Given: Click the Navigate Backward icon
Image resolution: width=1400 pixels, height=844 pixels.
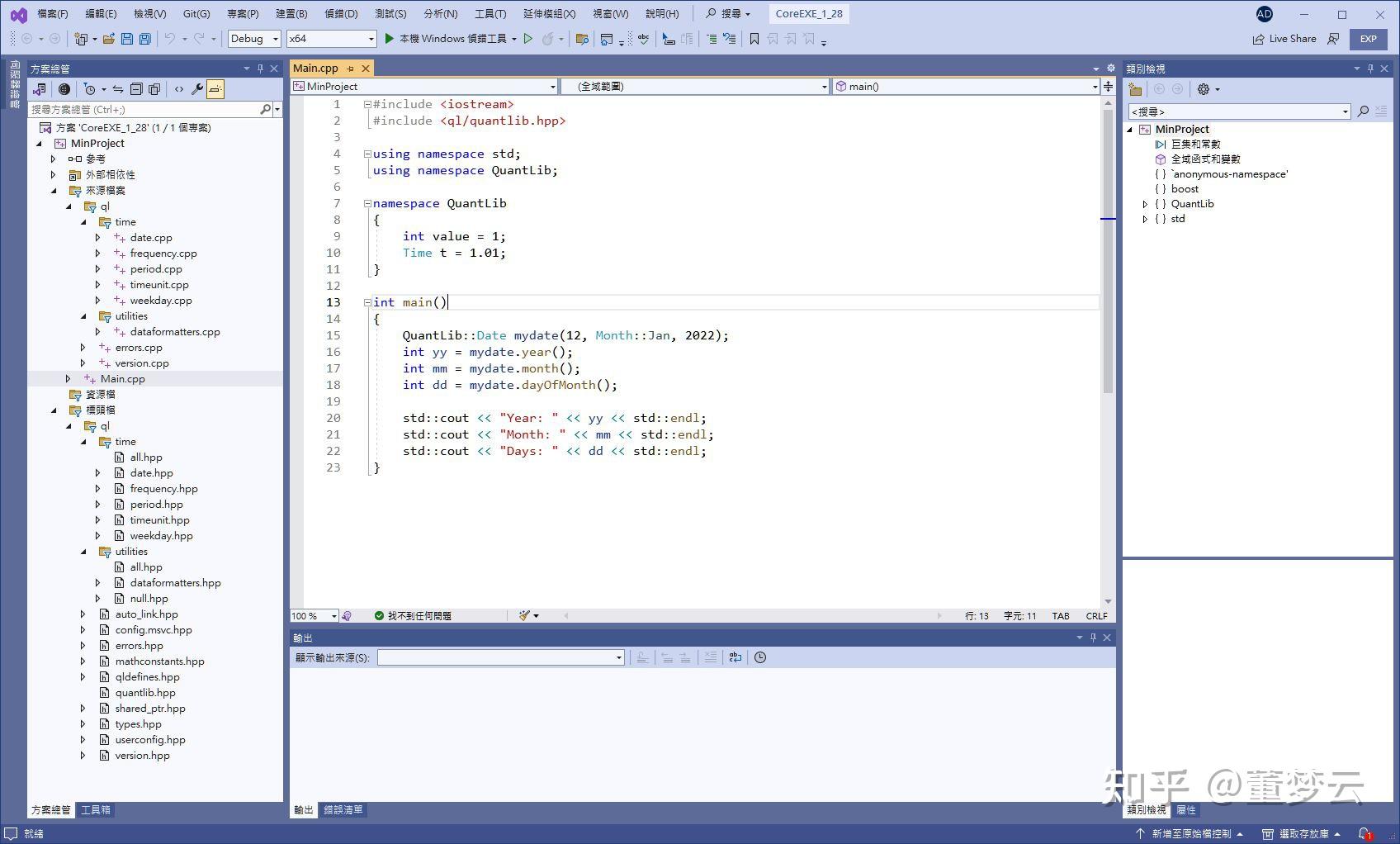Looking at the screenshot, I should point(26,39).
